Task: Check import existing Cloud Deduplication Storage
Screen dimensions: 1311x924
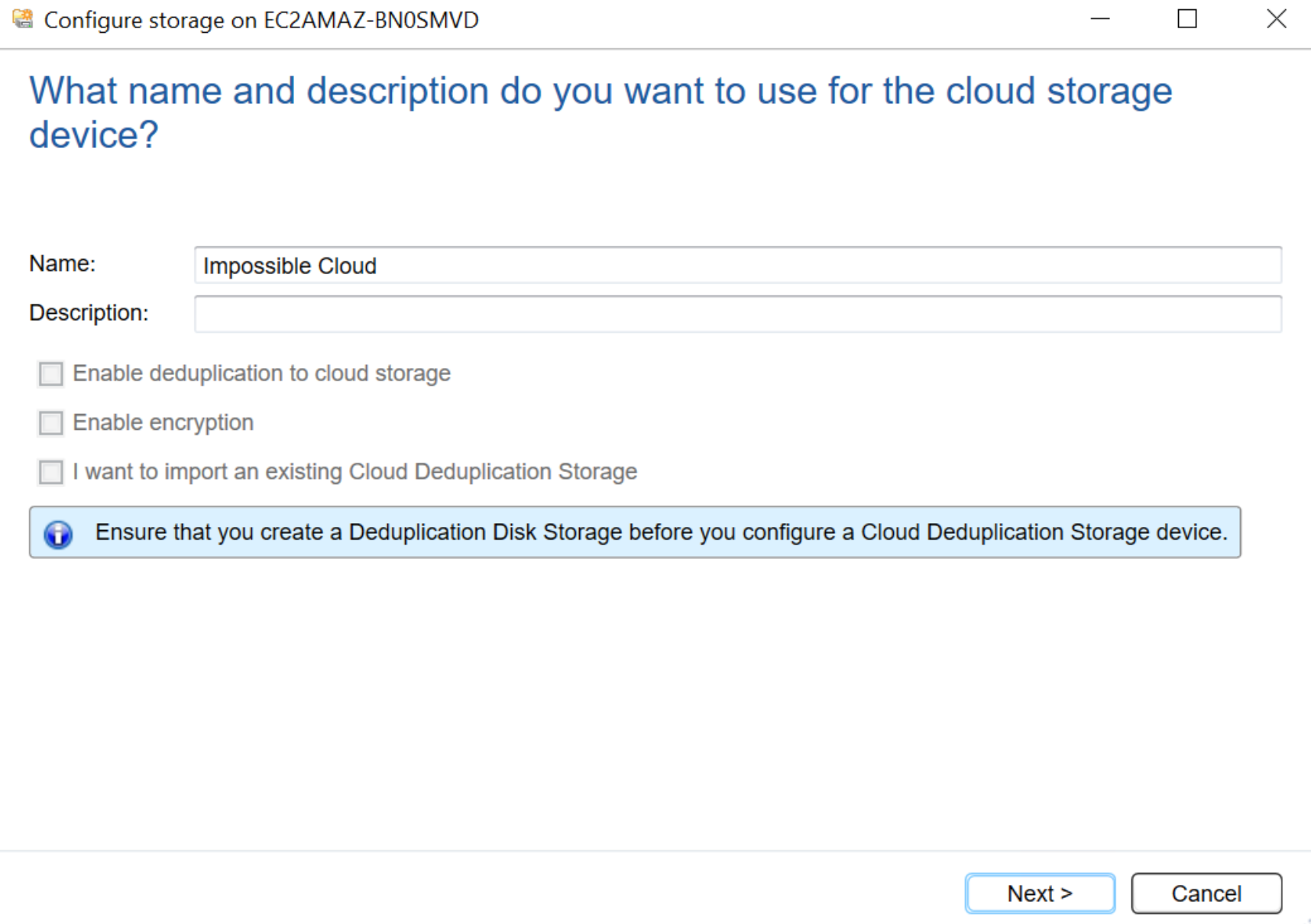Action: point(51,472)
